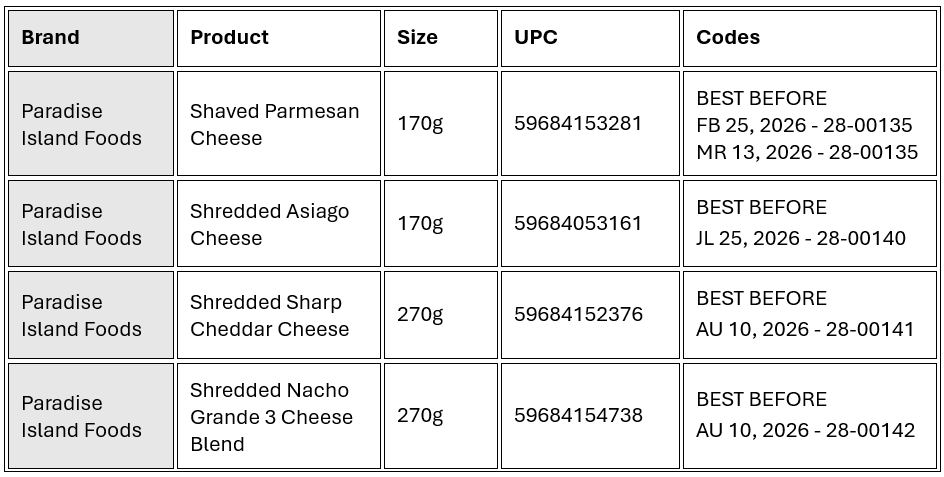The height and width of the screenshot is (477, 944).
Task: Click UPC value 59684053161
Action: [578, 224]
